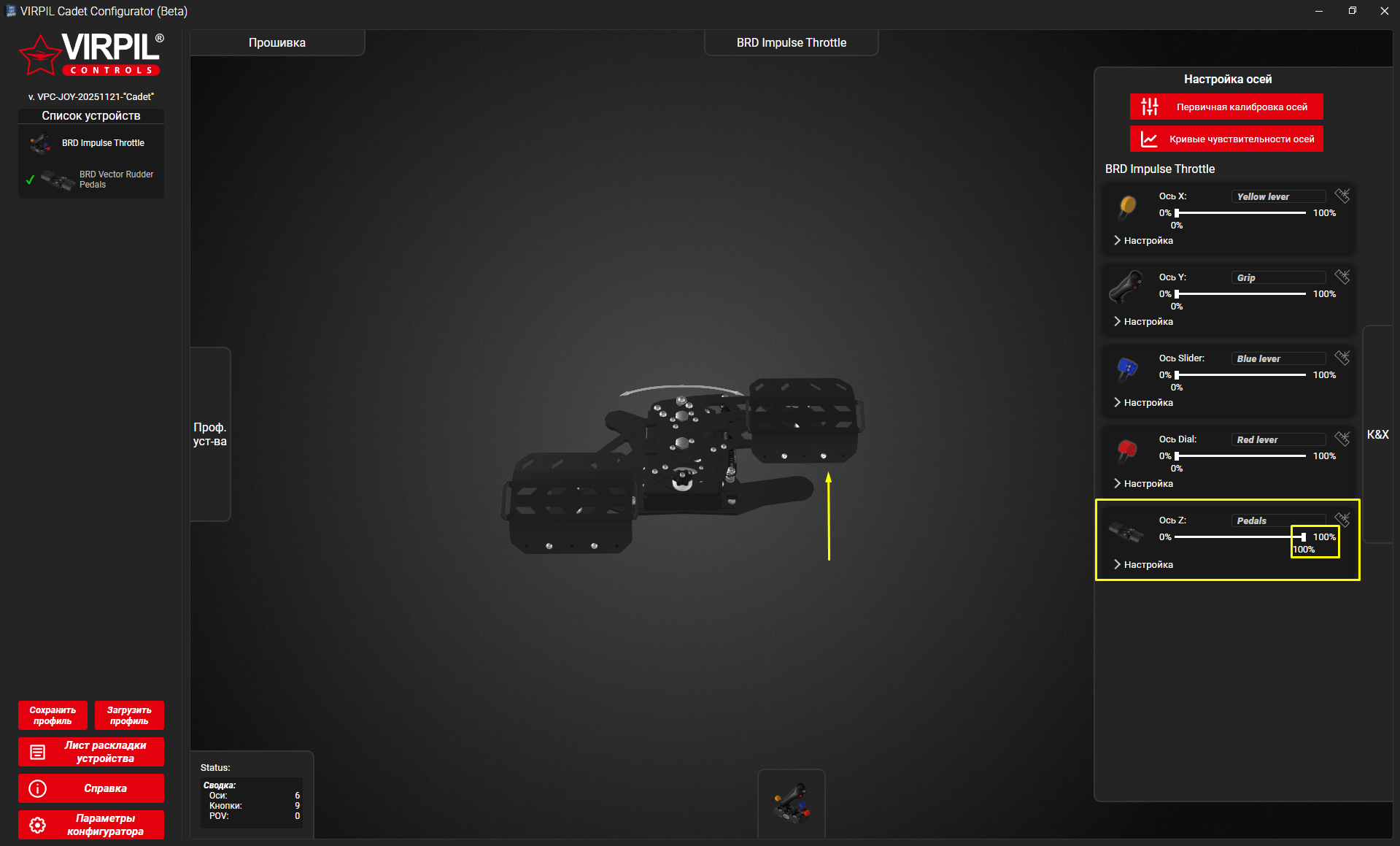Click Кривые чувствительности осей button
Screen dimensions: 1400x846
click(1226, 139)
